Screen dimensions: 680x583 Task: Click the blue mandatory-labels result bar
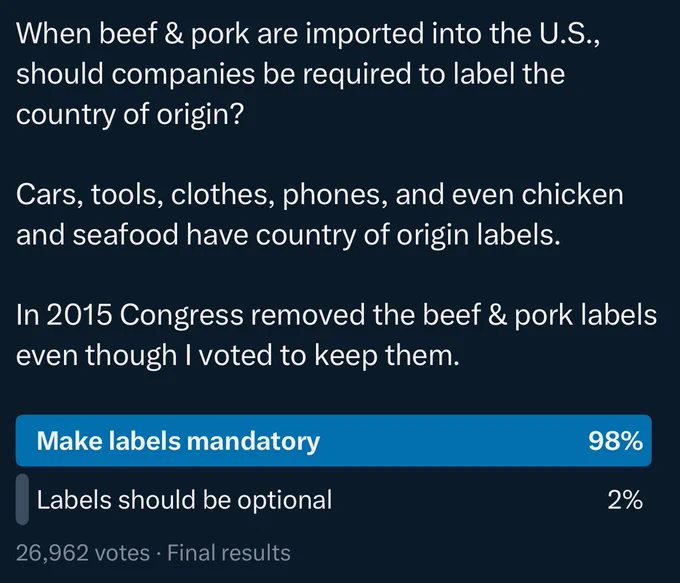333,441
